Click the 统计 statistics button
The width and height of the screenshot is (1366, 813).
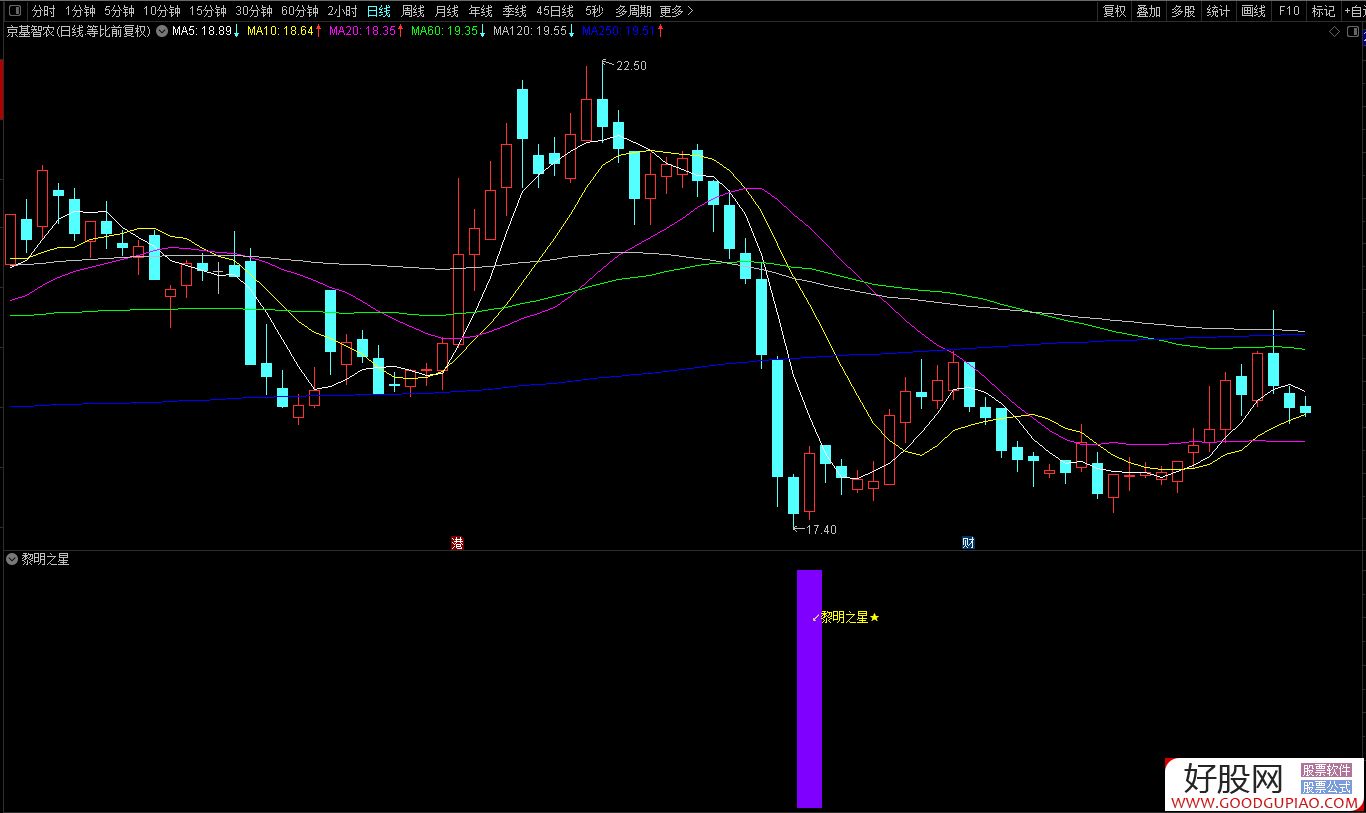point(1218,11)
